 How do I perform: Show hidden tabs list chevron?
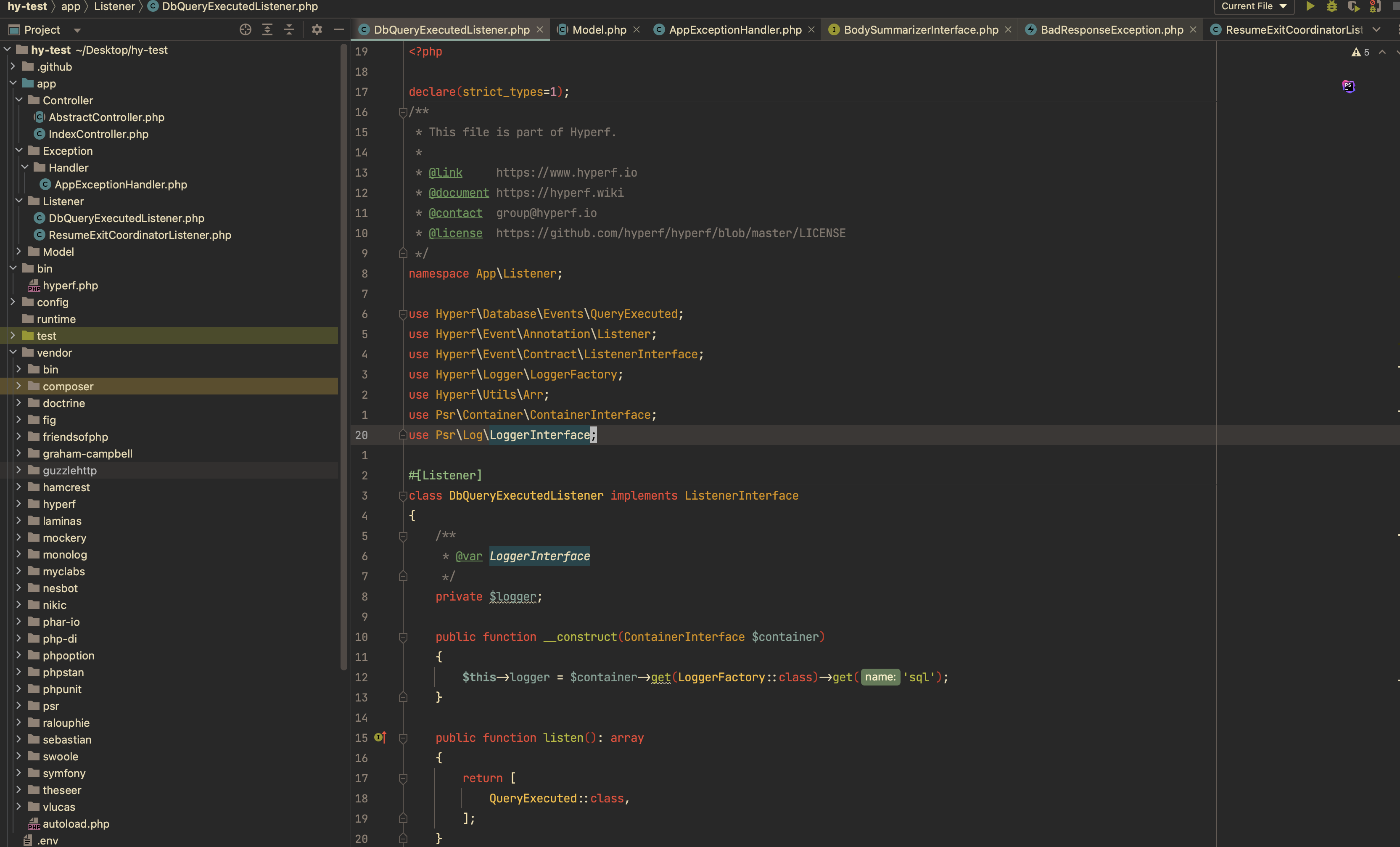[1376, 29]
